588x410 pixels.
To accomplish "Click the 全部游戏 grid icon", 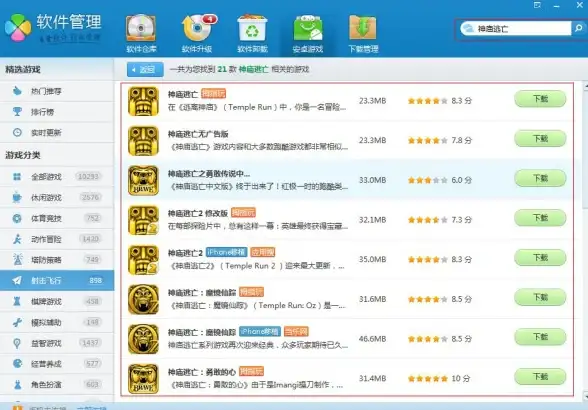I will 17,176.
